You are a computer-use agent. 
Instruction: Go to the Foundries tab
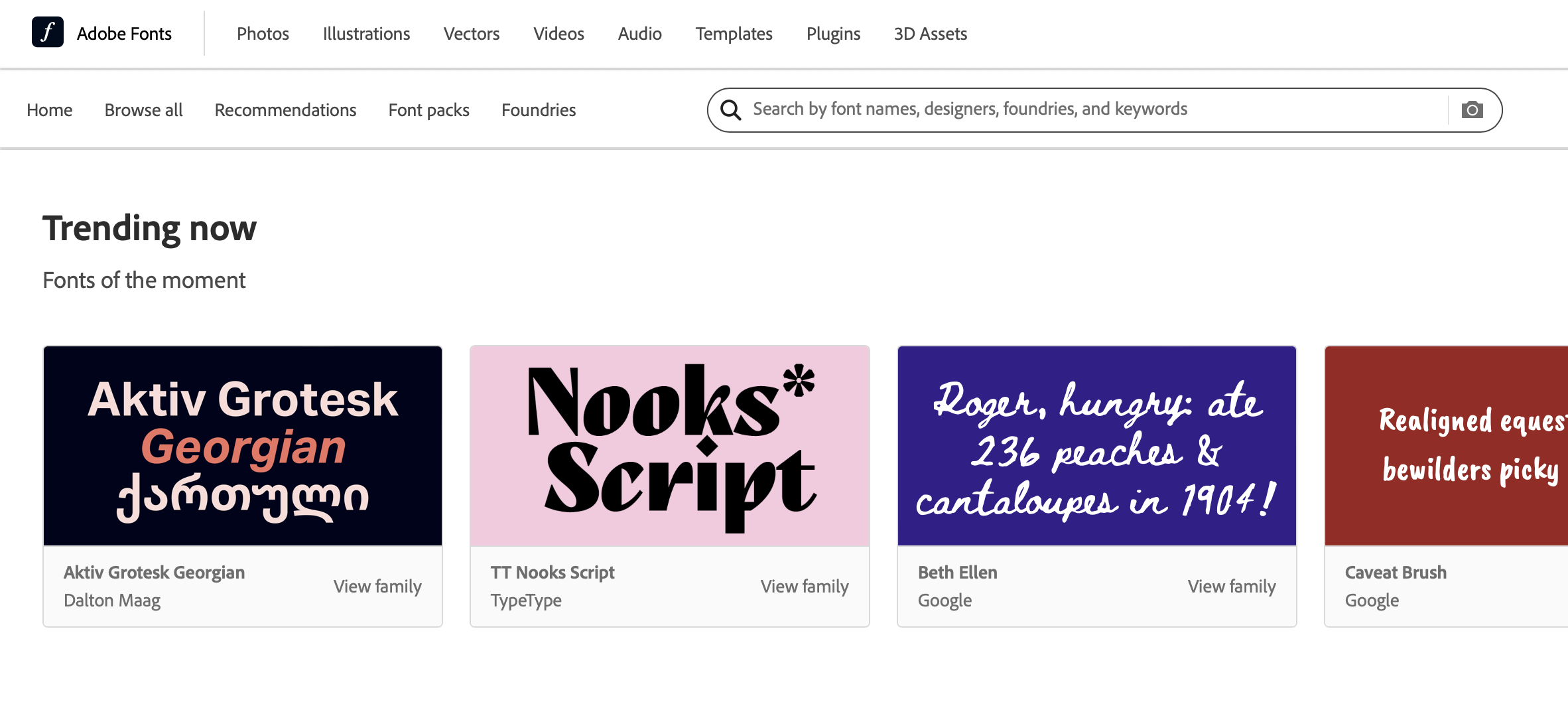(x=538, y=110)
